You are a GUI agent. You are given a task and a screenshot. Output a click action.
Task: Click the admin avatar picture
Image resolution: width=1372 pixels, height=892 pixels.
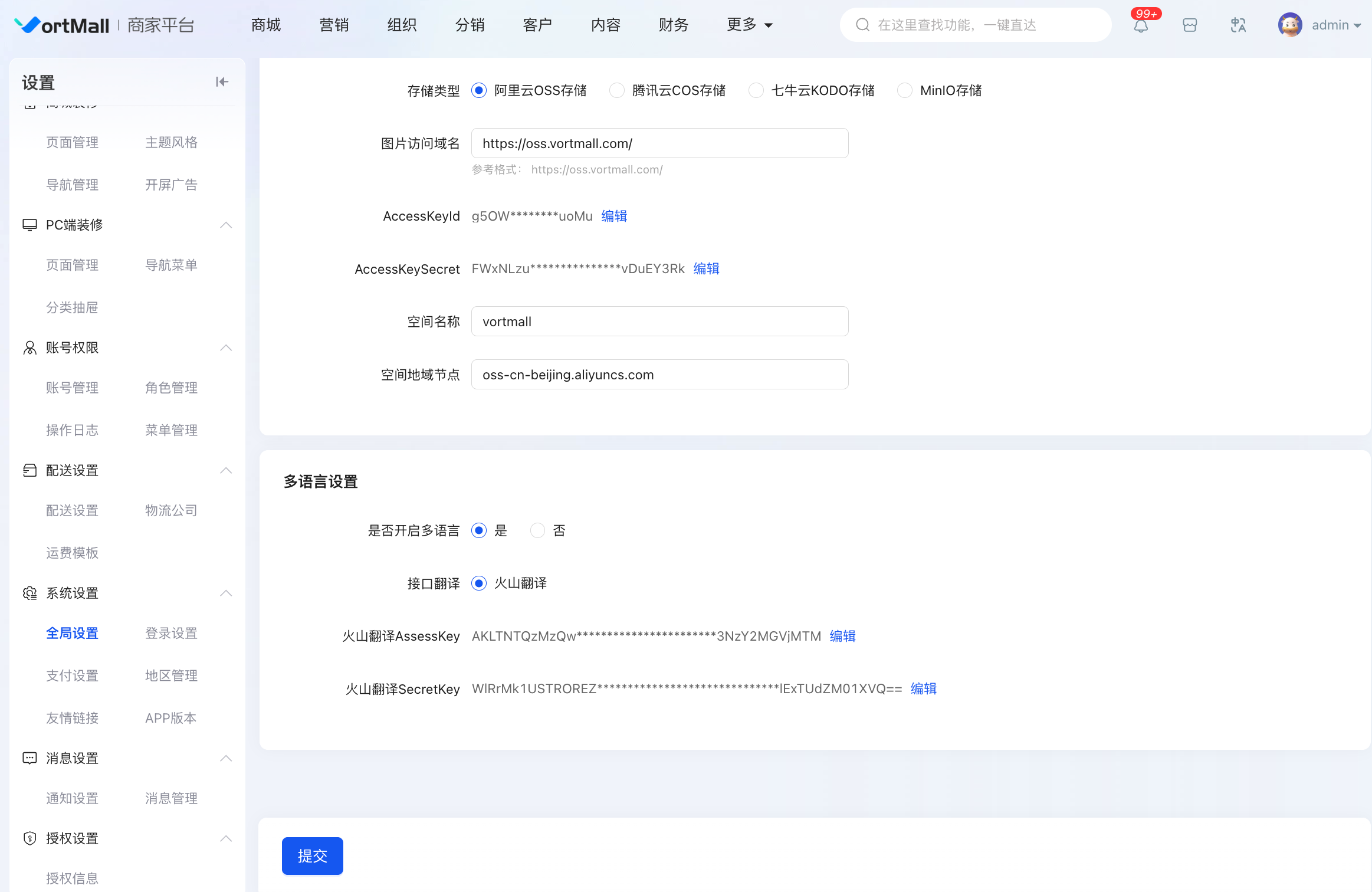pos(1290,25)
